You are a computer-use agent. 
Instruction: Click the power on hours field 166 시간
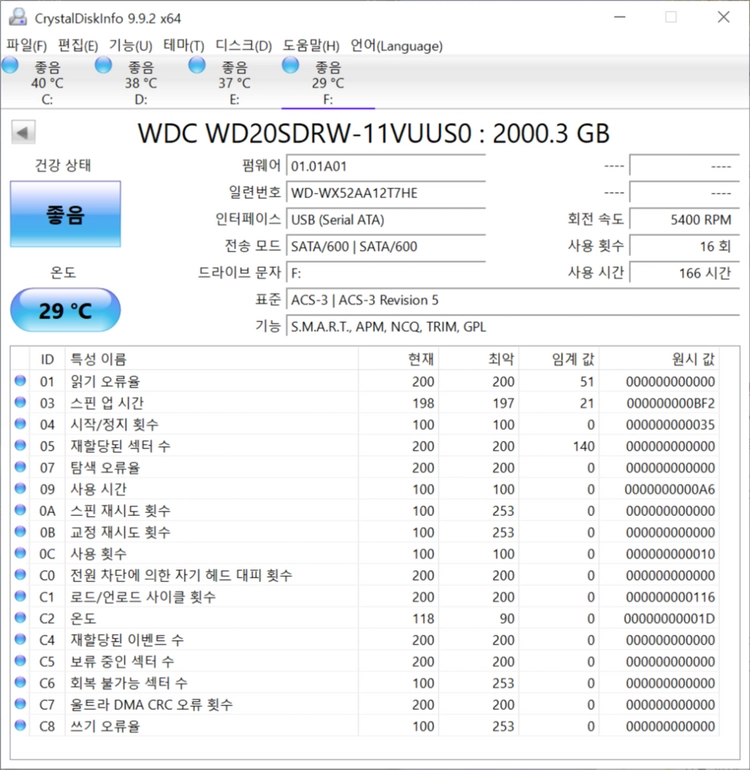pyautogui.click(x=684, y=273)
